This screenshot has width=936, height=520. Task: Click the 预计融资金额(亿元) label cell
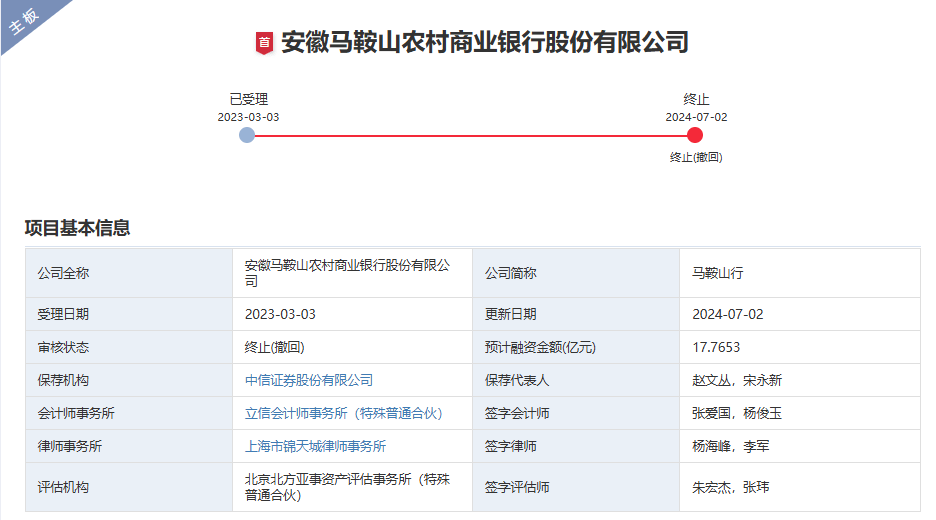pyautogui.click(x=576, y=347)
